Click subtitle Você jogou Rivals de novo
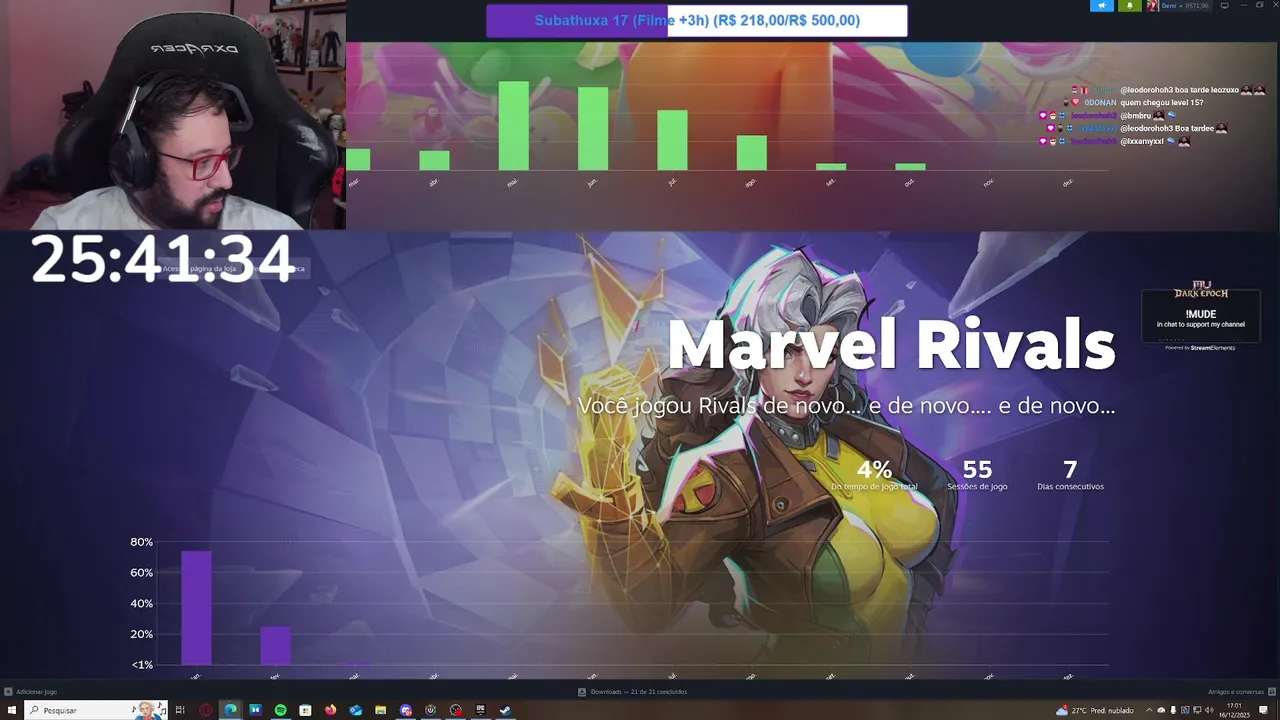The width and height of the screenshot is (1280, 720). point(846,406)
